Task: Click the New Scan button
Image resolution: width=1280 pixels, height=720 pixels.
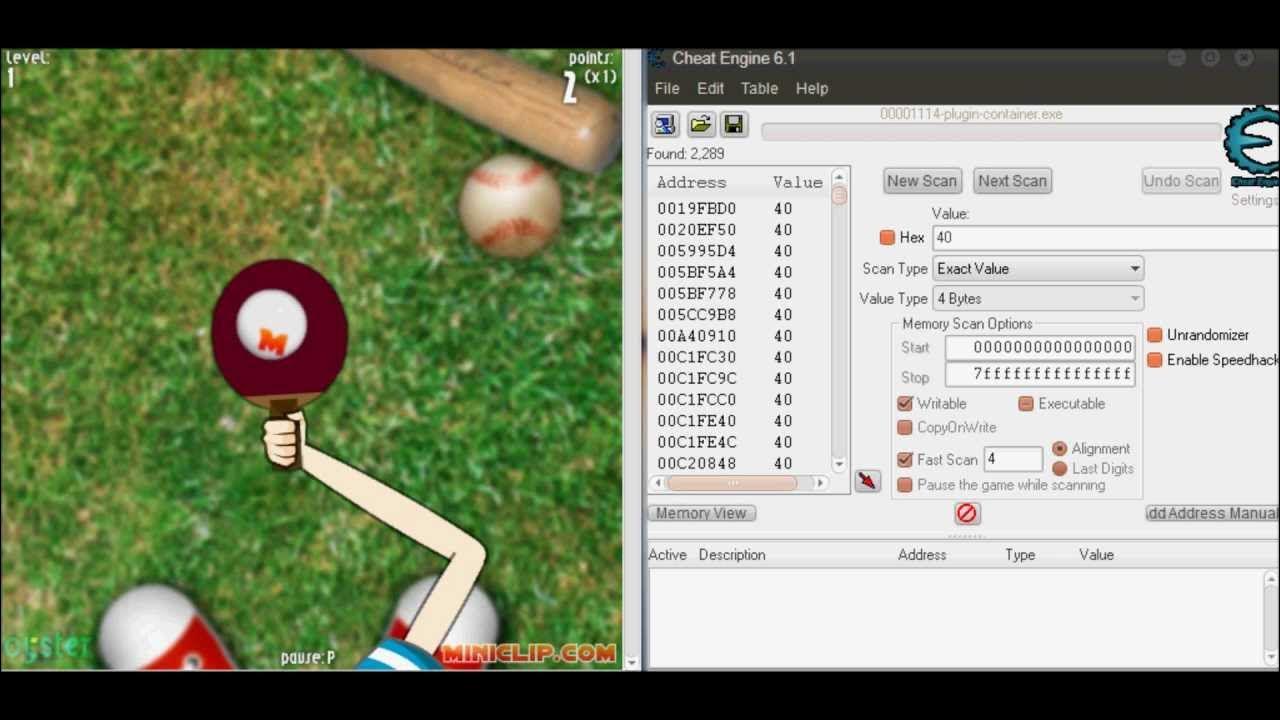Action: tap(922, 181)
